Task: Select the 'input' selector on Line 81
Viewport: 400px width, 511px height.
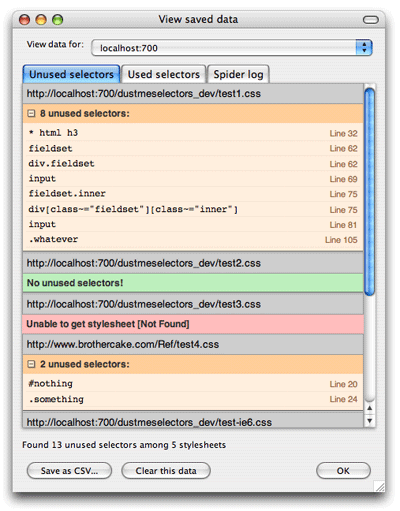Action: click(x=193, y=224)
